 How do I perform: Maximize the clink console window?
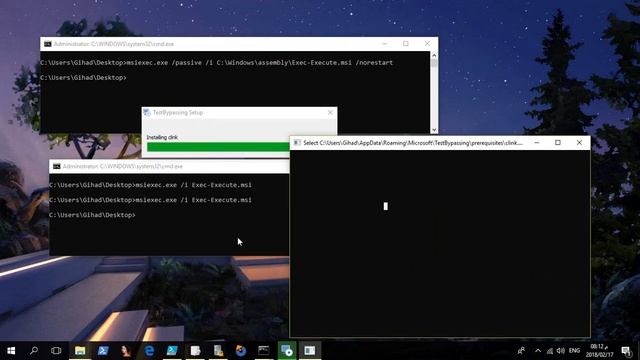558,142
